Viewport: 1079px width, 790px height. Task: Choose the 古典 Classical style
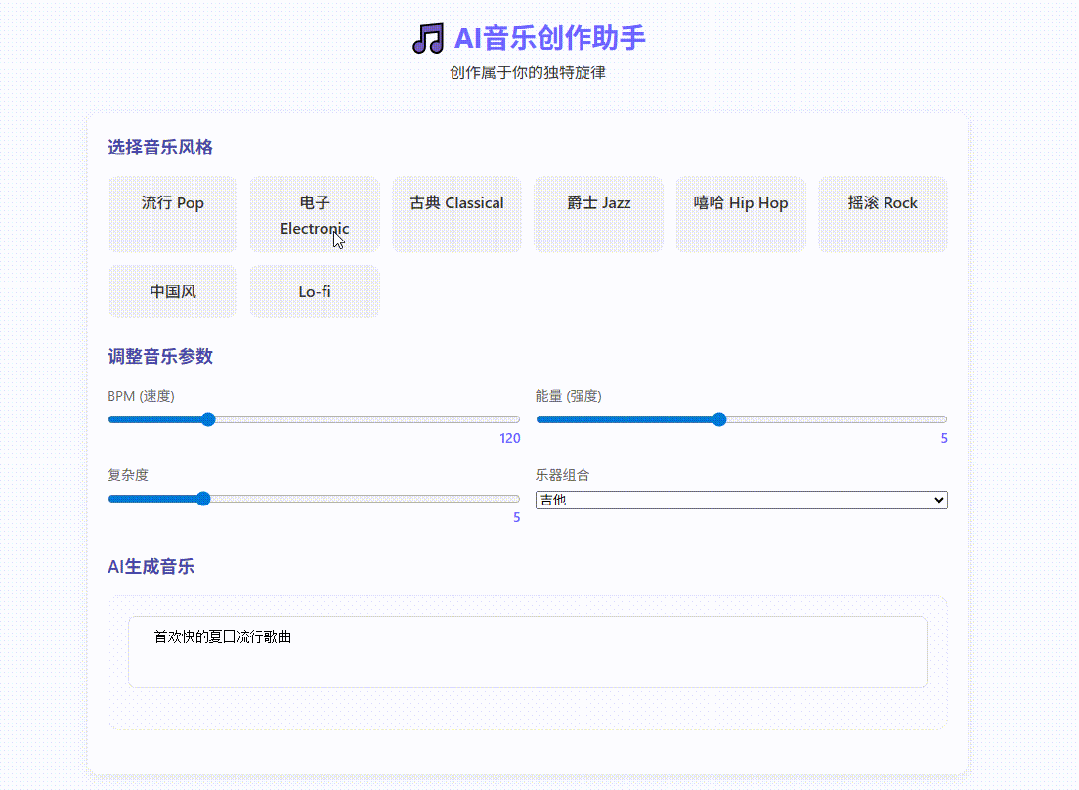[456, 214]
